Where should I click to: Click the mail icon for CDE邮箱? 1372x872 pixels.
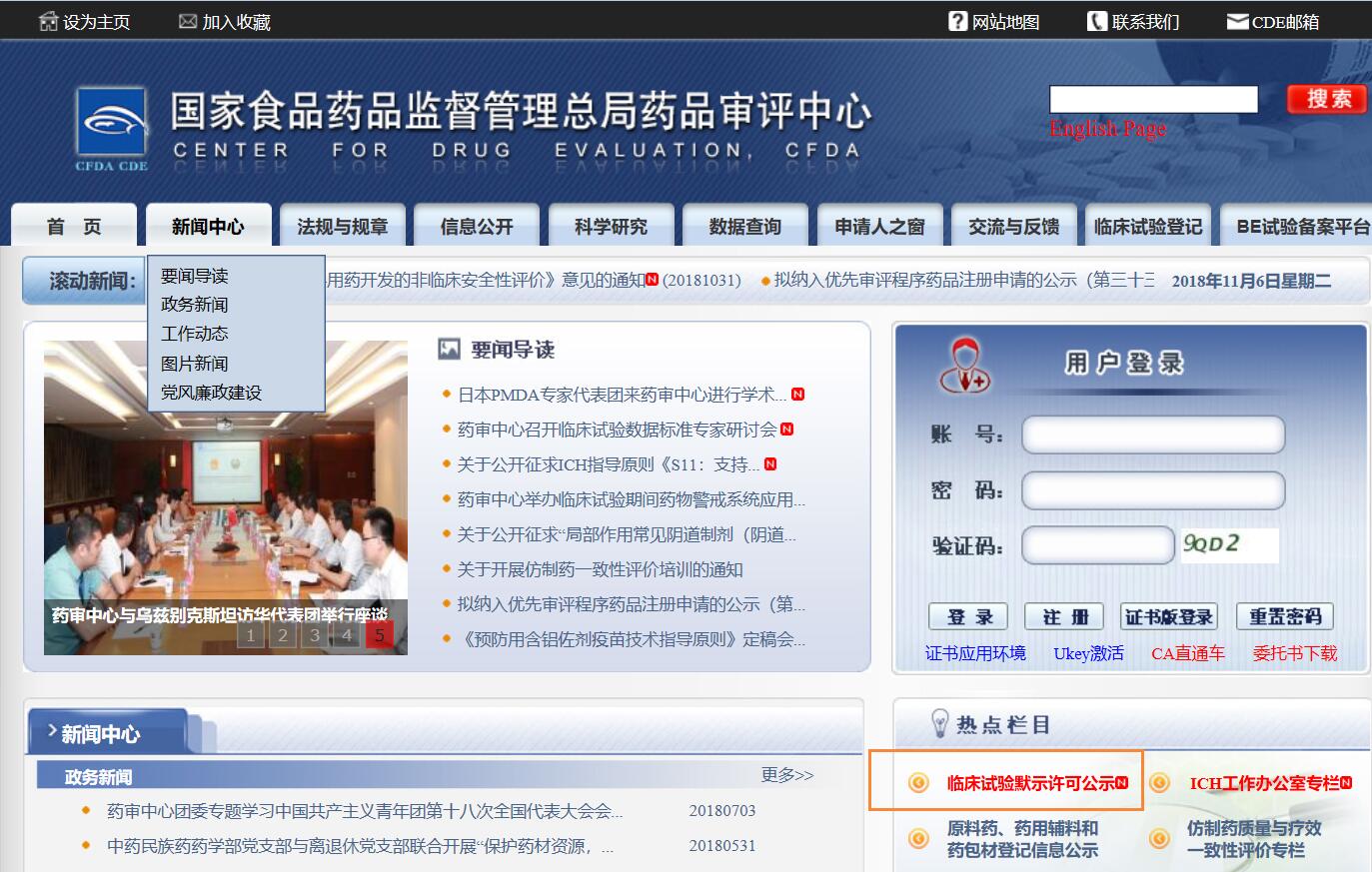coord(1238,21)
